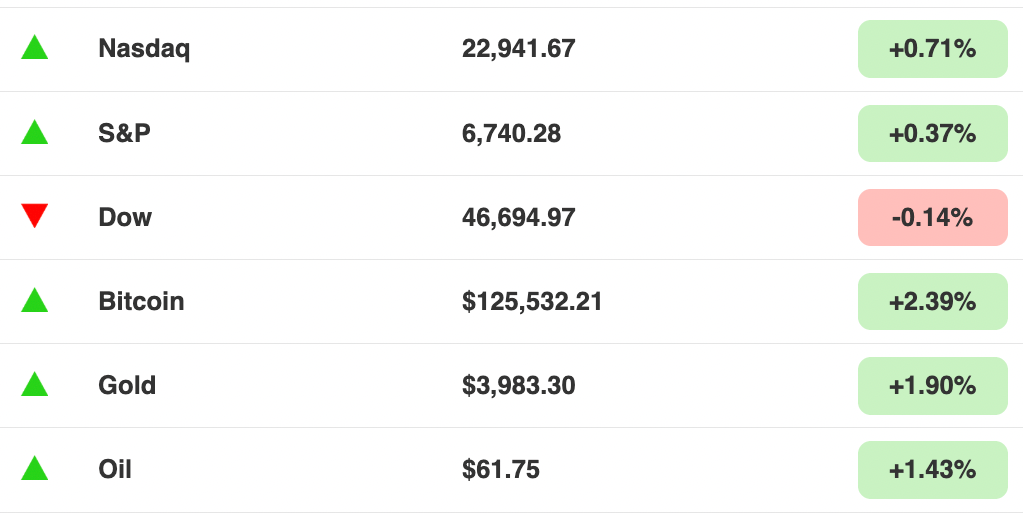
Task: Open the Bitcoin name link
Action: [x=141, y=301]
